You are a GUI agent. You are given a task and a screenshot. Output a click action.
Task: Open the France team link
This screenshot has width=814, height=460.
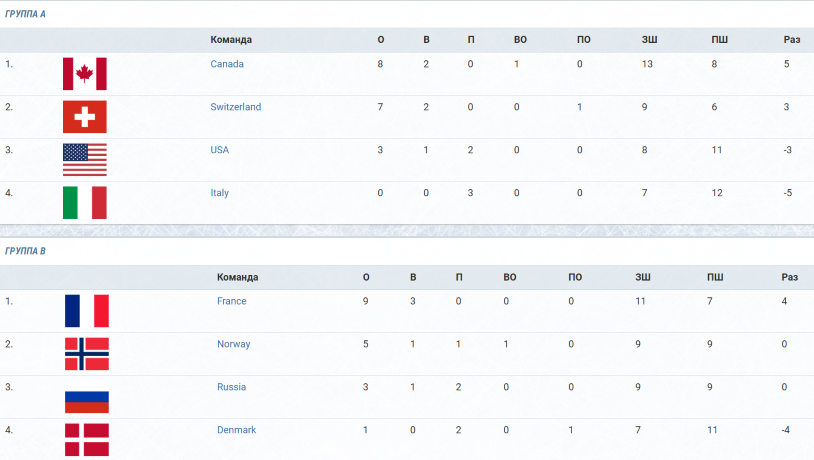232,301
